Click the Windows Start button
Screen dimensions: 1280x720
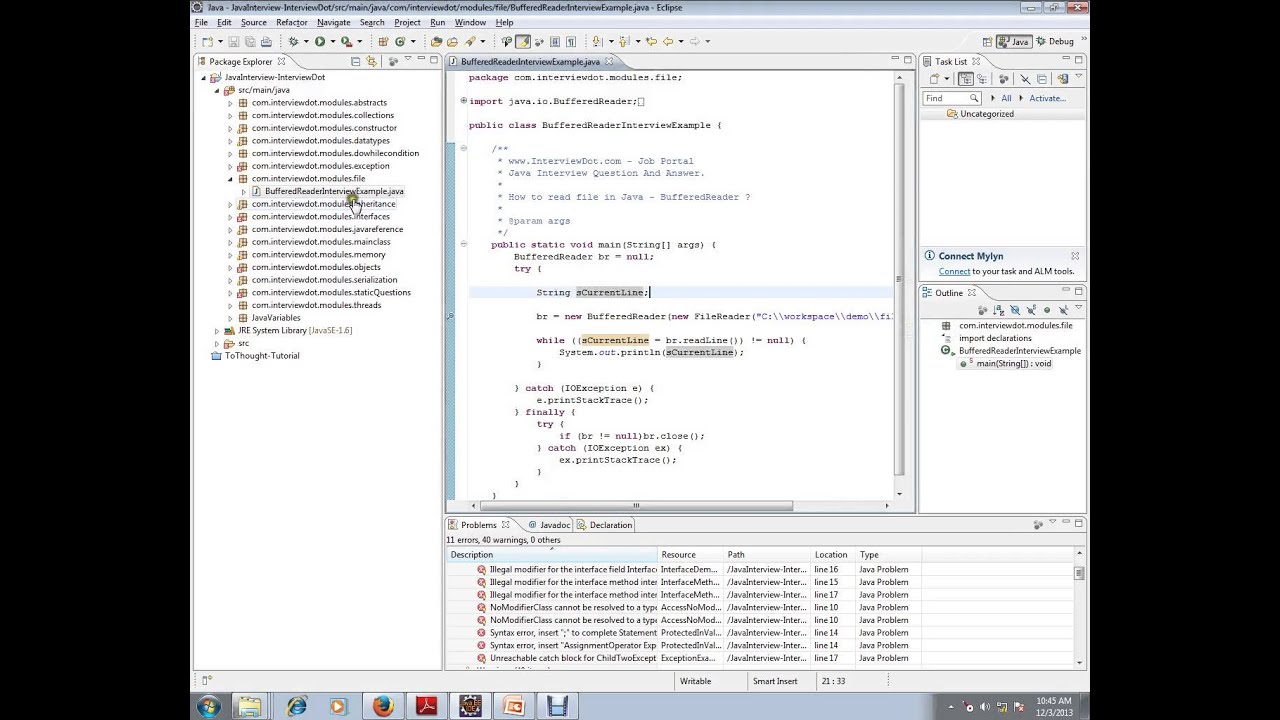click(209, 707)
